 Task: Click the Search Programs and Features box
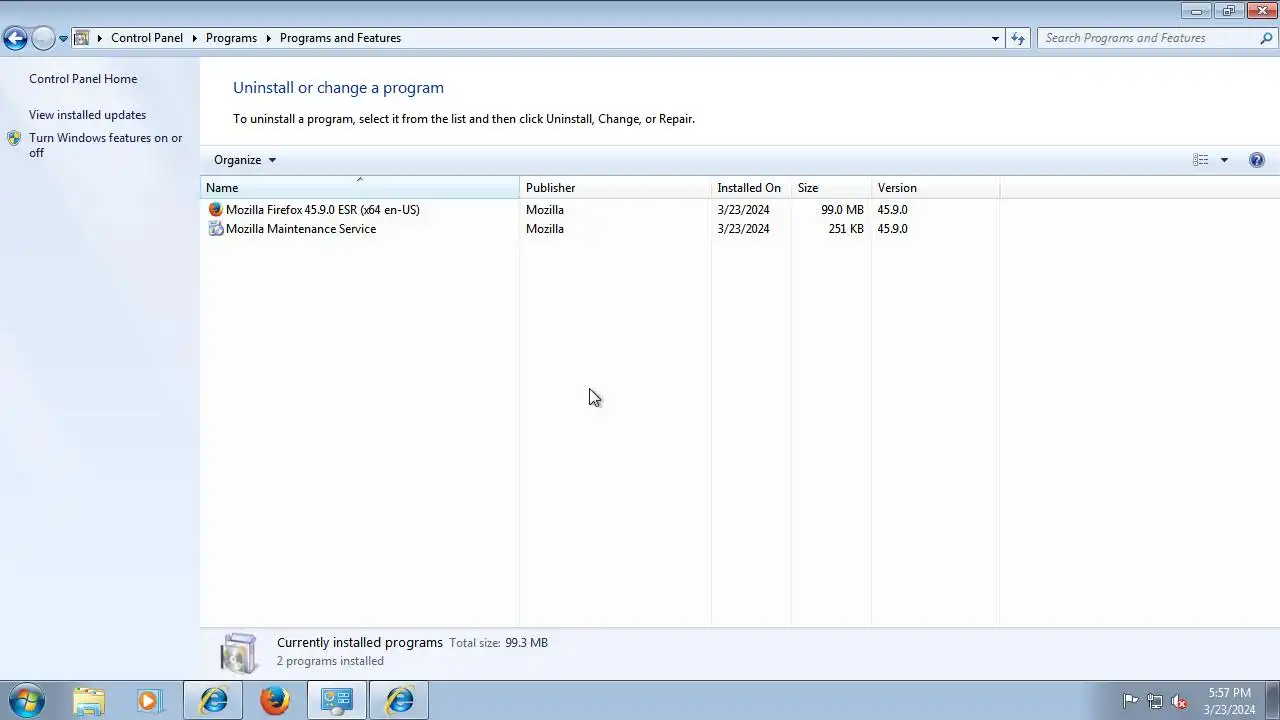click(1147, 38)
